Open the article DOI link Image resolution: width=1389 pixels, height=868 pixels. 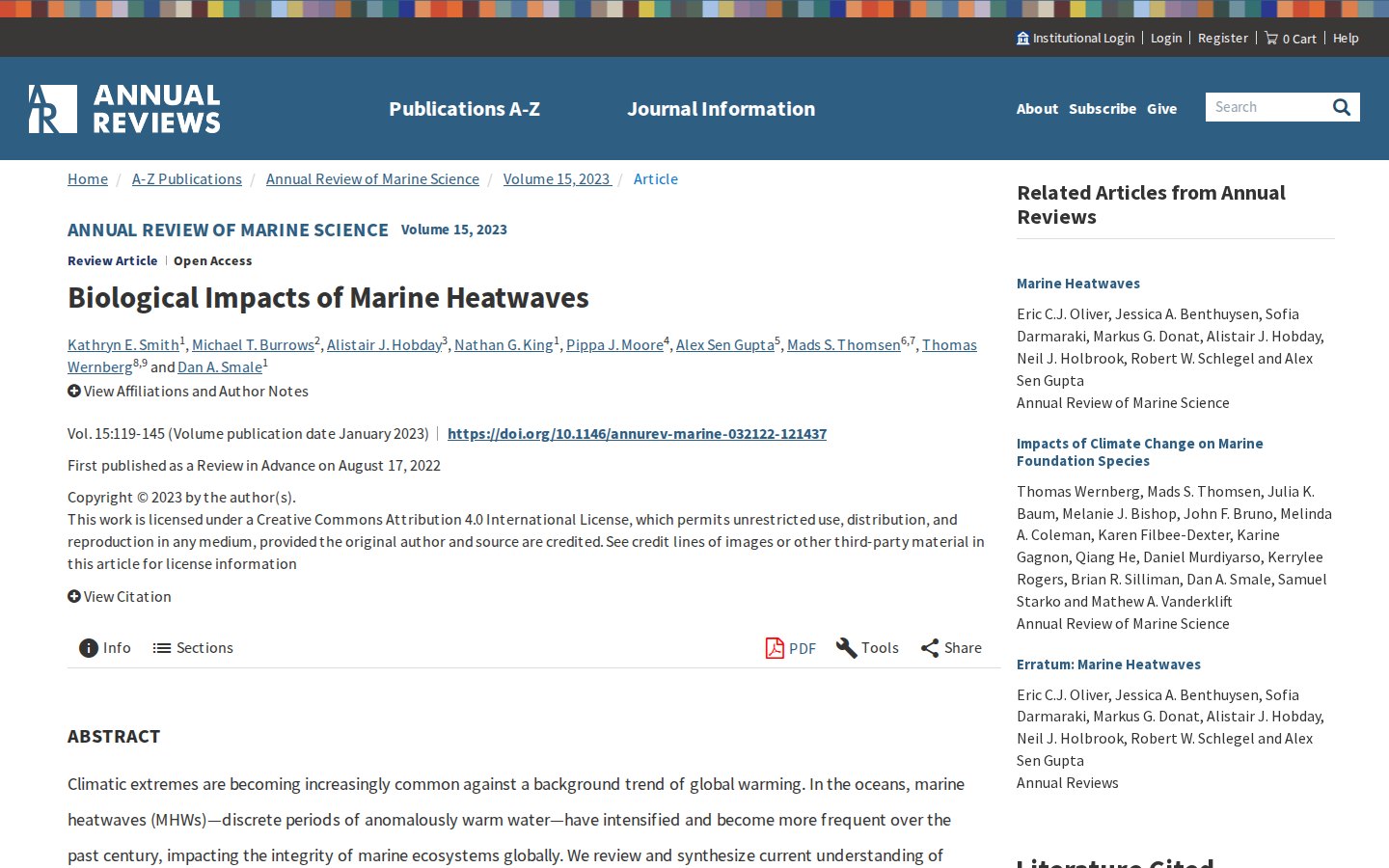pyautogui.click(x=637, y=434)
